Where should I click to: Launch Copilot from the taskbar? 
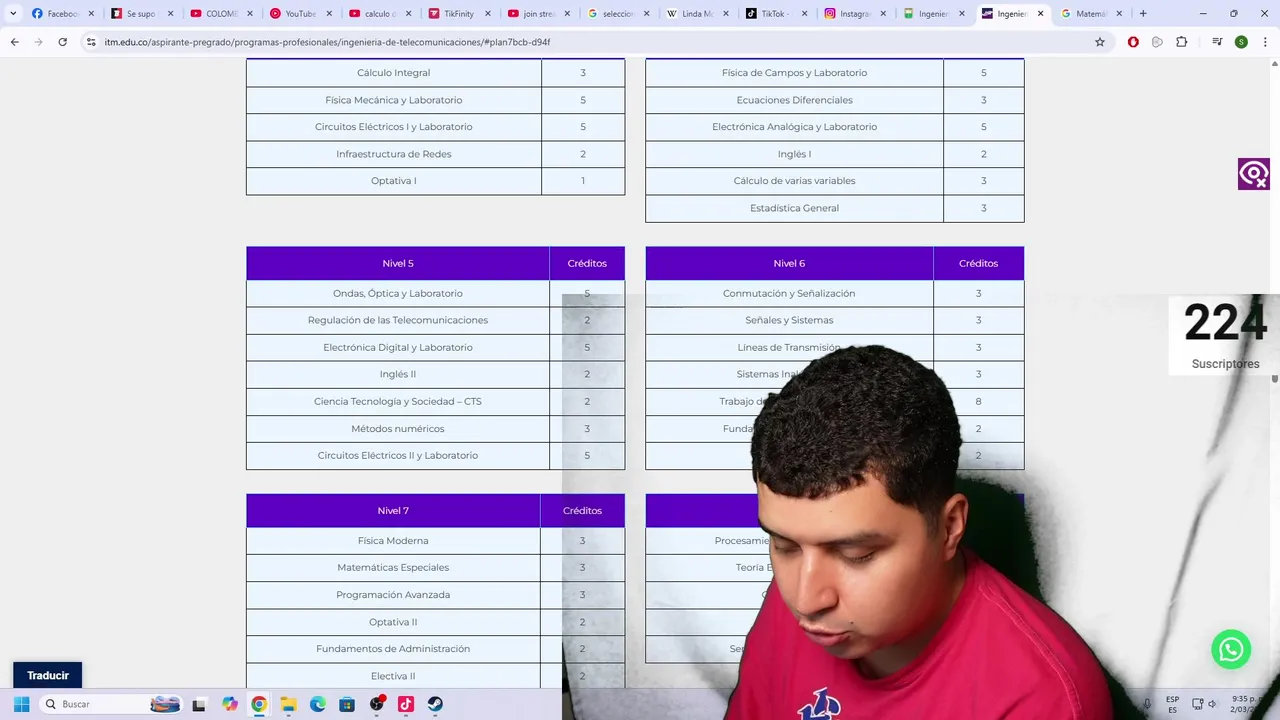click(230, 704)
